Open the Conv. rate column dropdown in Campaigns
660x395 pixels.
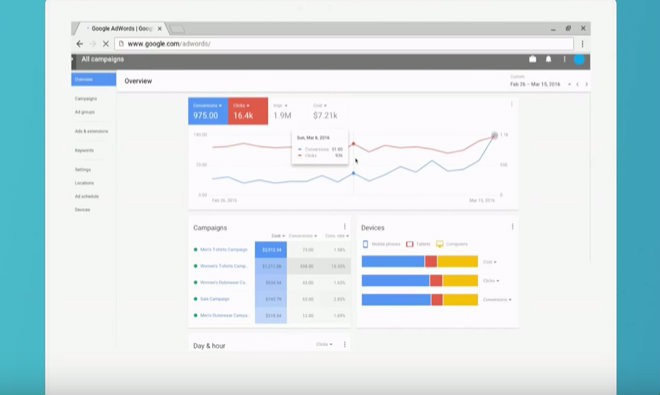pyautogui.click(x=337, y=236)
